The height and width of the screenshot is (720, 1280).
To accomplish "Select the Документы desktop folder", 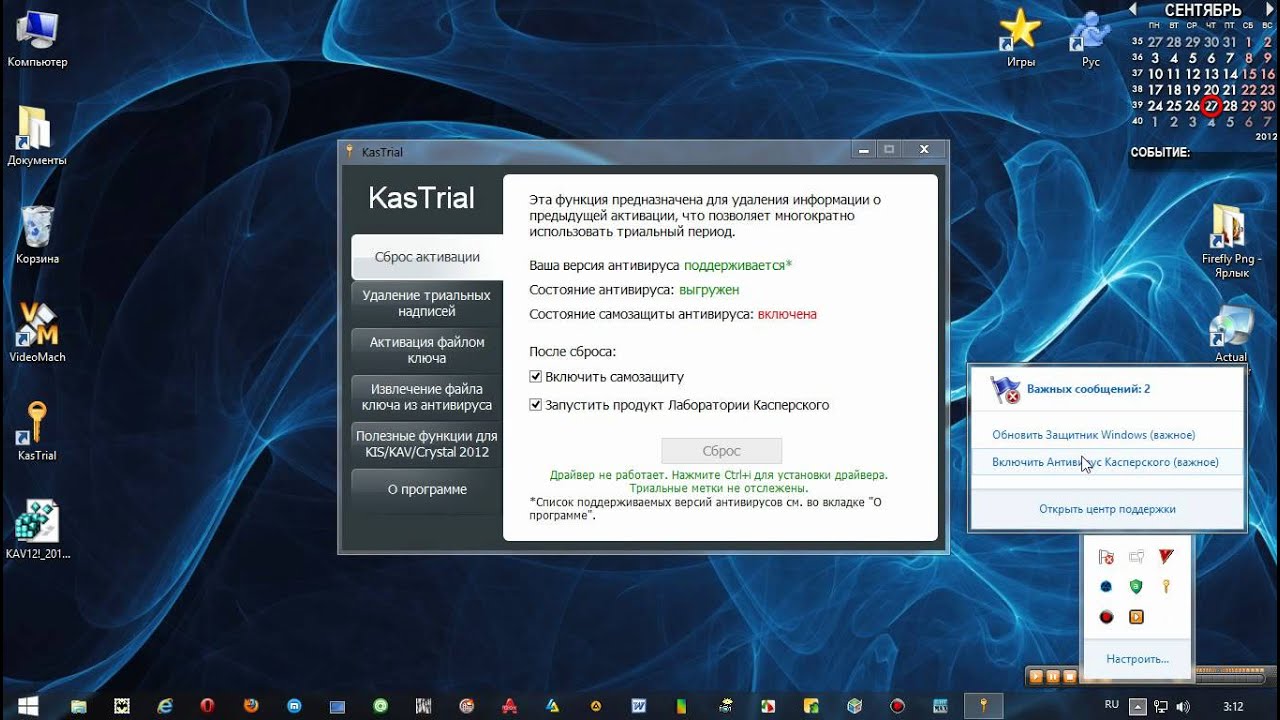I will [x=37, y=137].
